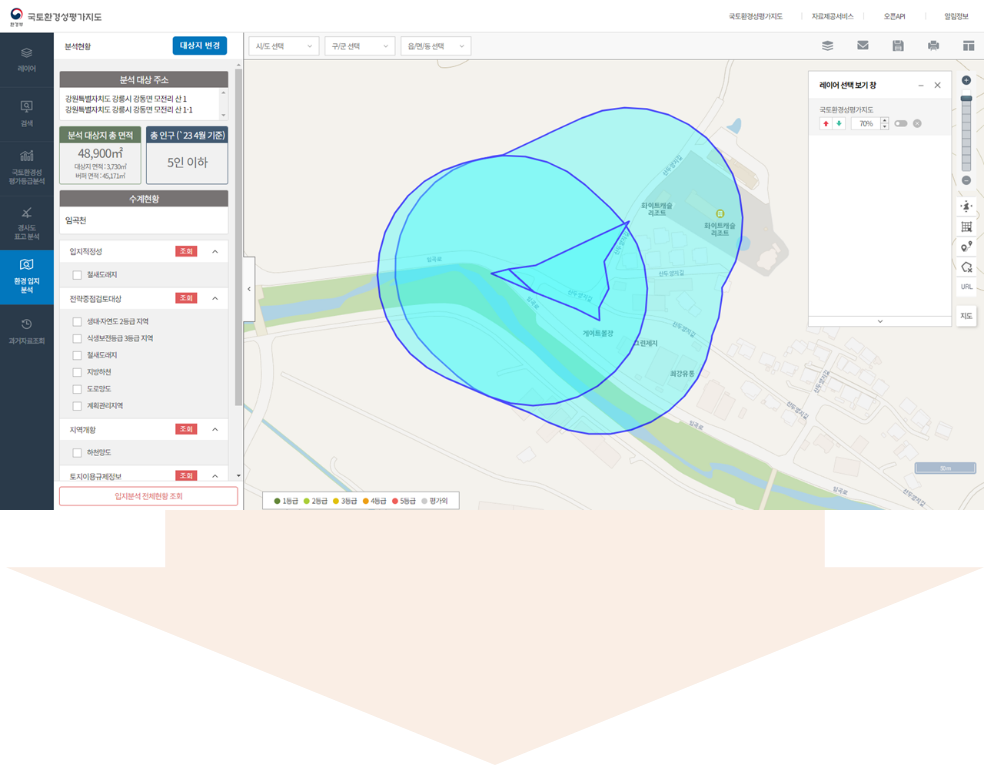Screen dimensions: 984x765
Task: Click the 입지분석 전체현황 조회 button
Action: pyautogui.click(x=148, y=496)
